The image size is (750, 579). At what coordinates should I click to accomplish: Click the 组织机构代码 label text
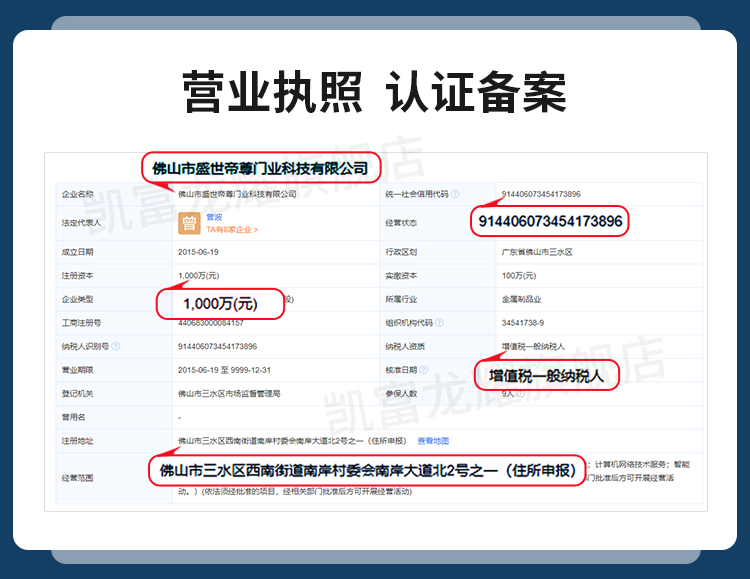409,323
